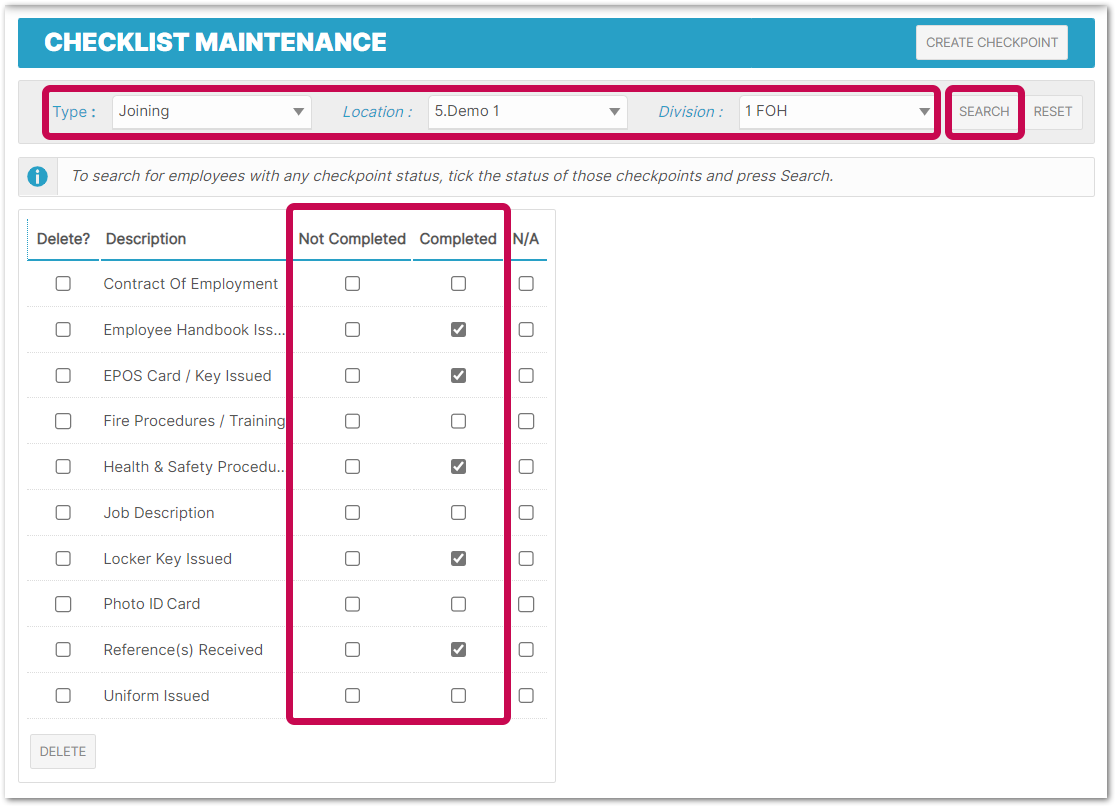This screenshot has height=807, width=1116.
Task: Click the Not Completed column header
Action: pyautogui.click(x=352, y=239)
